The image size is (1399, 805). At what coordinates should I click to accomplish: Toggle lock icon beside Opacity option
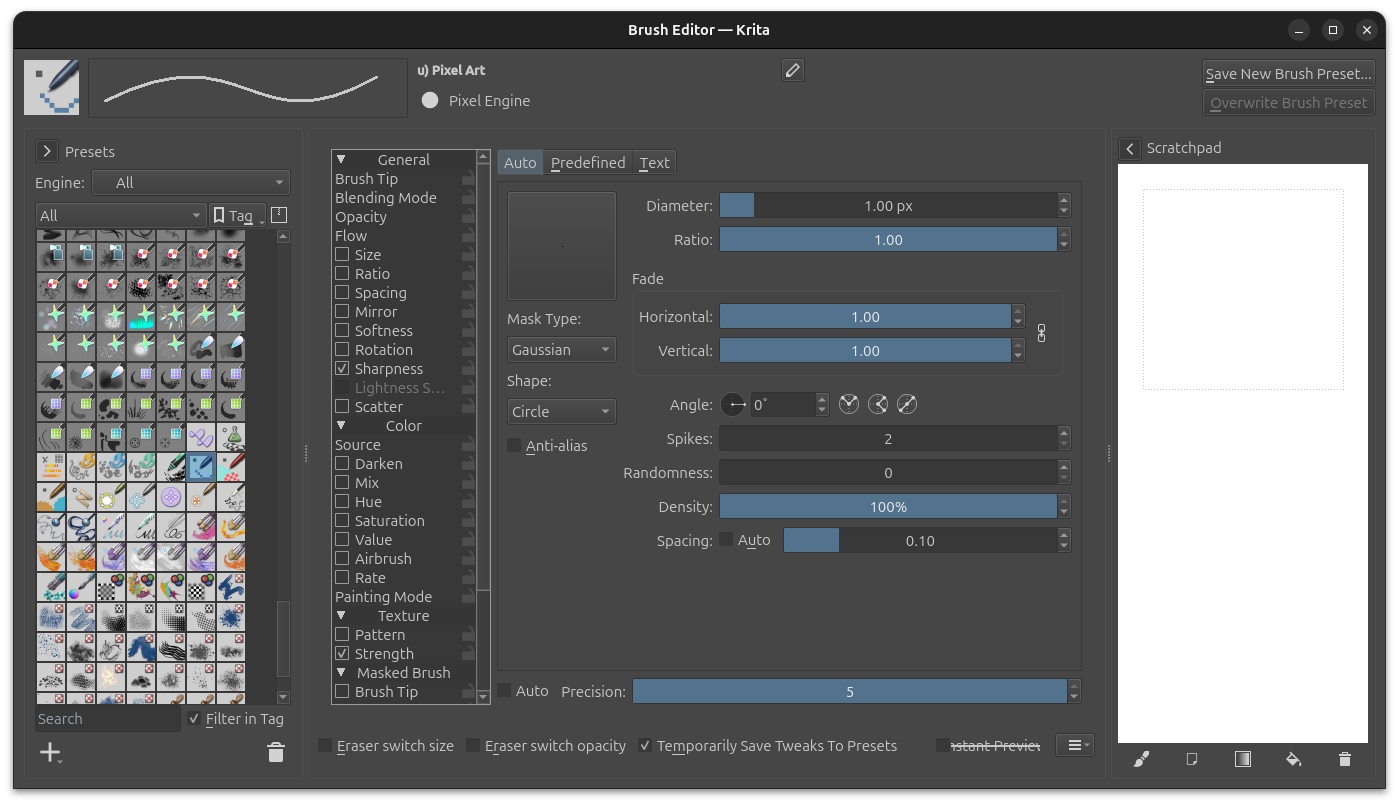coord(468,217)
